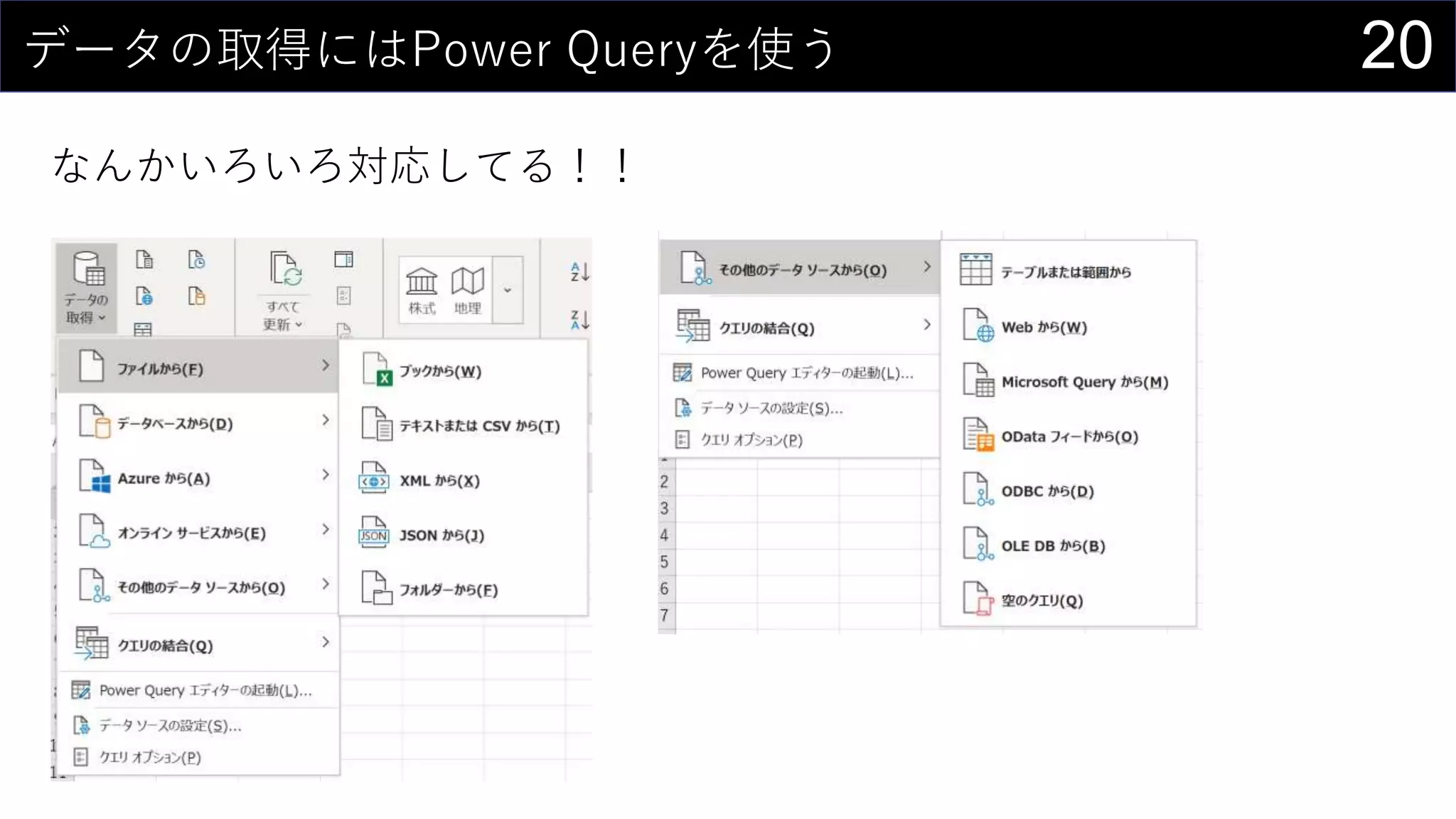The image size is (1456, 819).
Task: Click the ODBC connection icon
Action: coord(978,489)
